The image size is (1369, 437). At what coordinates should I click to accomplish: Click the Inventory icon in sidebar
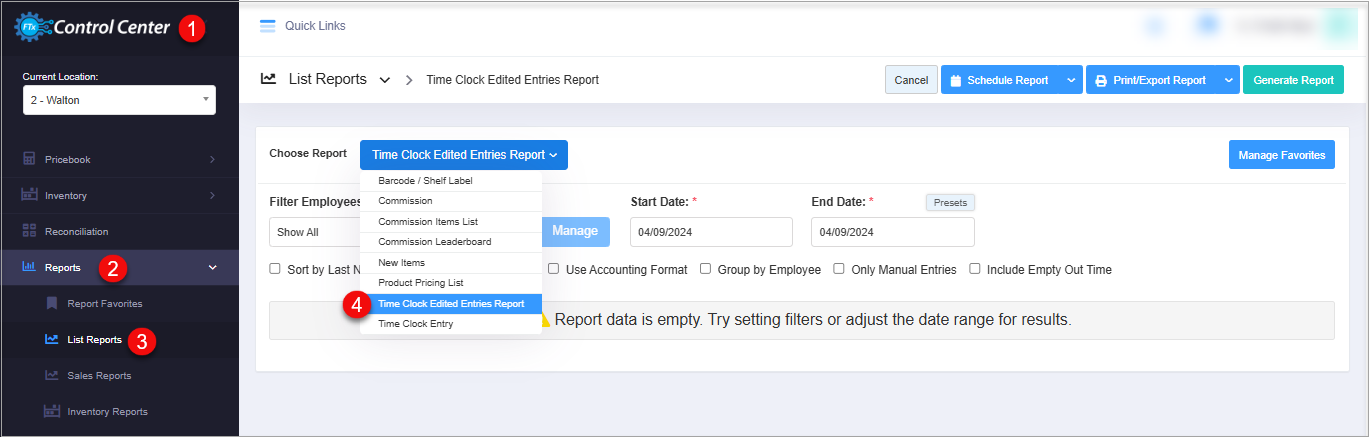tap(29, 195)
